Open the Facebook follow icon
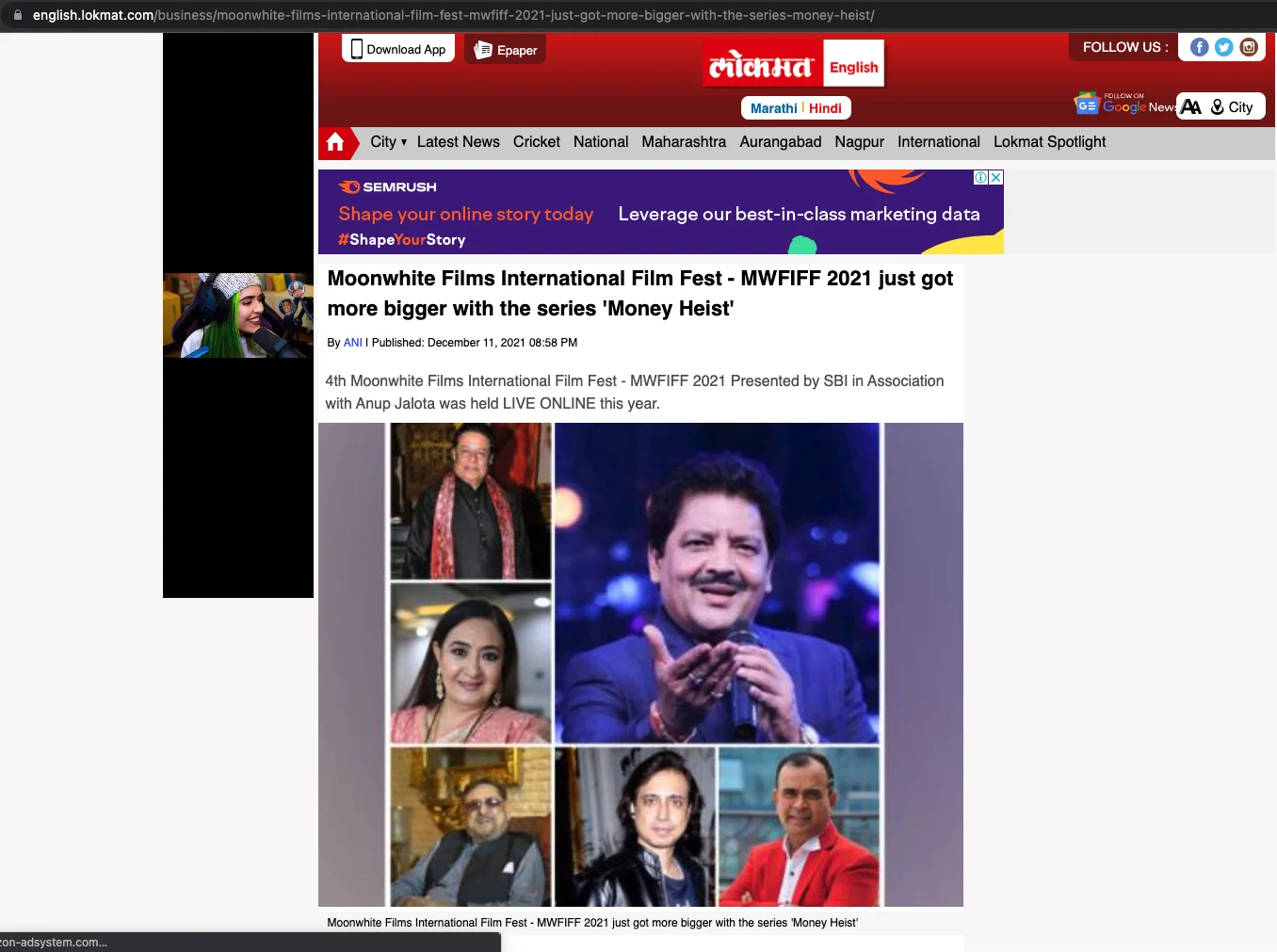Viewport: 1277px width, 952px height. coord(1199,47)
